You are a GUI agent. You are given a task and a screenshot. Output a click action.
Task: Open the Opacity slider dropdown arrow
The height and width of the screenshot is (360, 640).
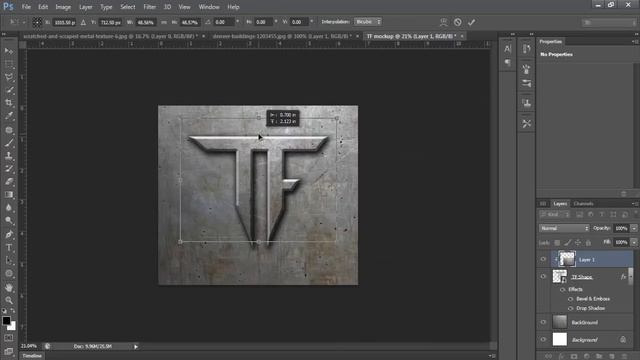point(634,229)
